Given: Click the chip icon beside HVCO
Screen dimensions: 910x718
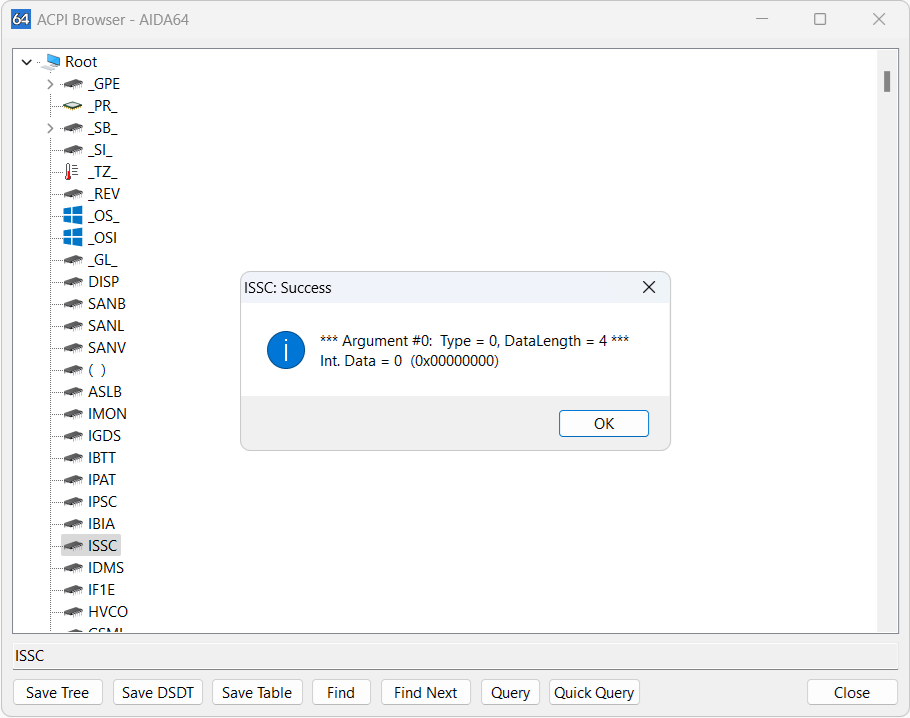Looking at the screenshot, I should (x=73, y=612).
